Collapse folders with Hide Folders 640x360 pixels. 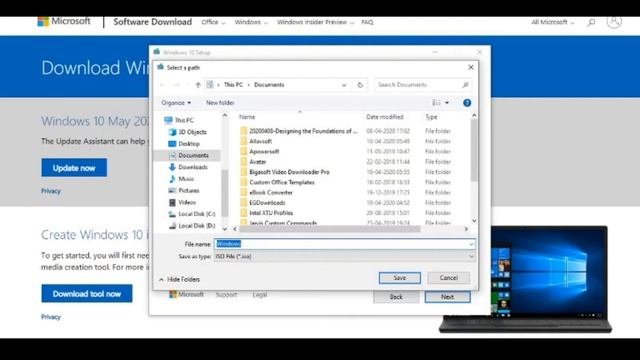coord(179,280)
